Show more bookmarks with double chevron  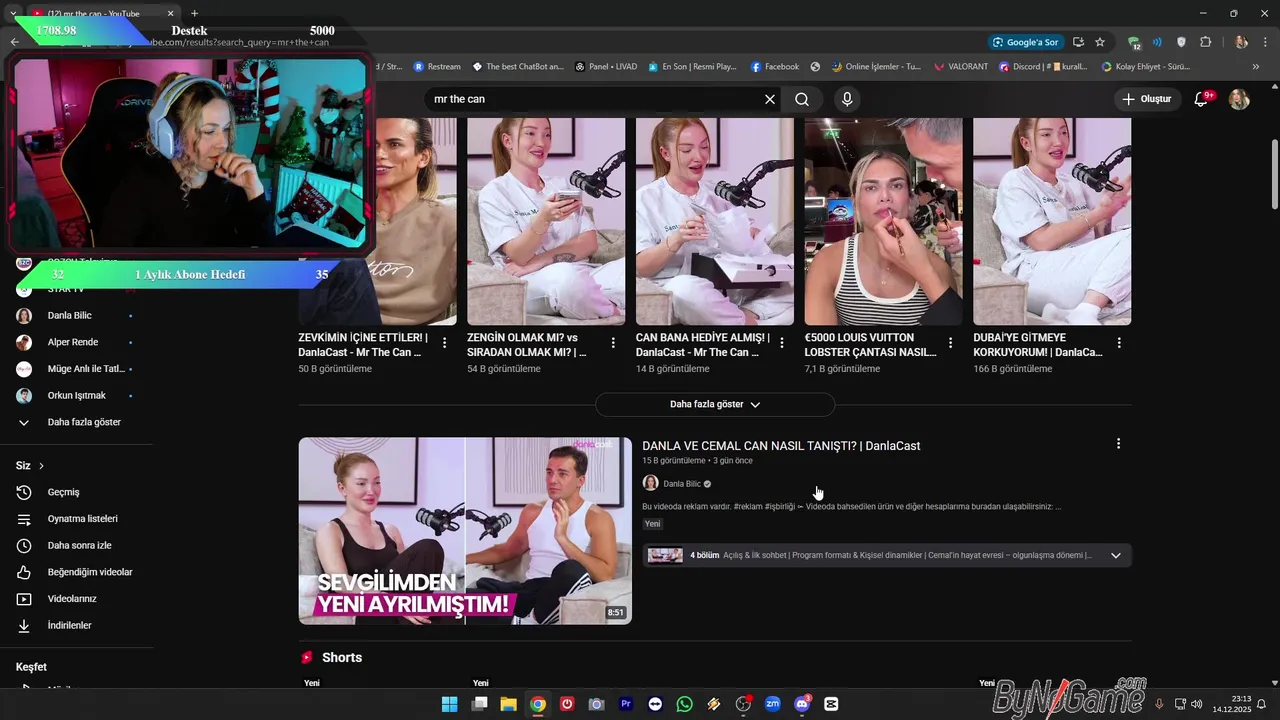(1257, 67)
